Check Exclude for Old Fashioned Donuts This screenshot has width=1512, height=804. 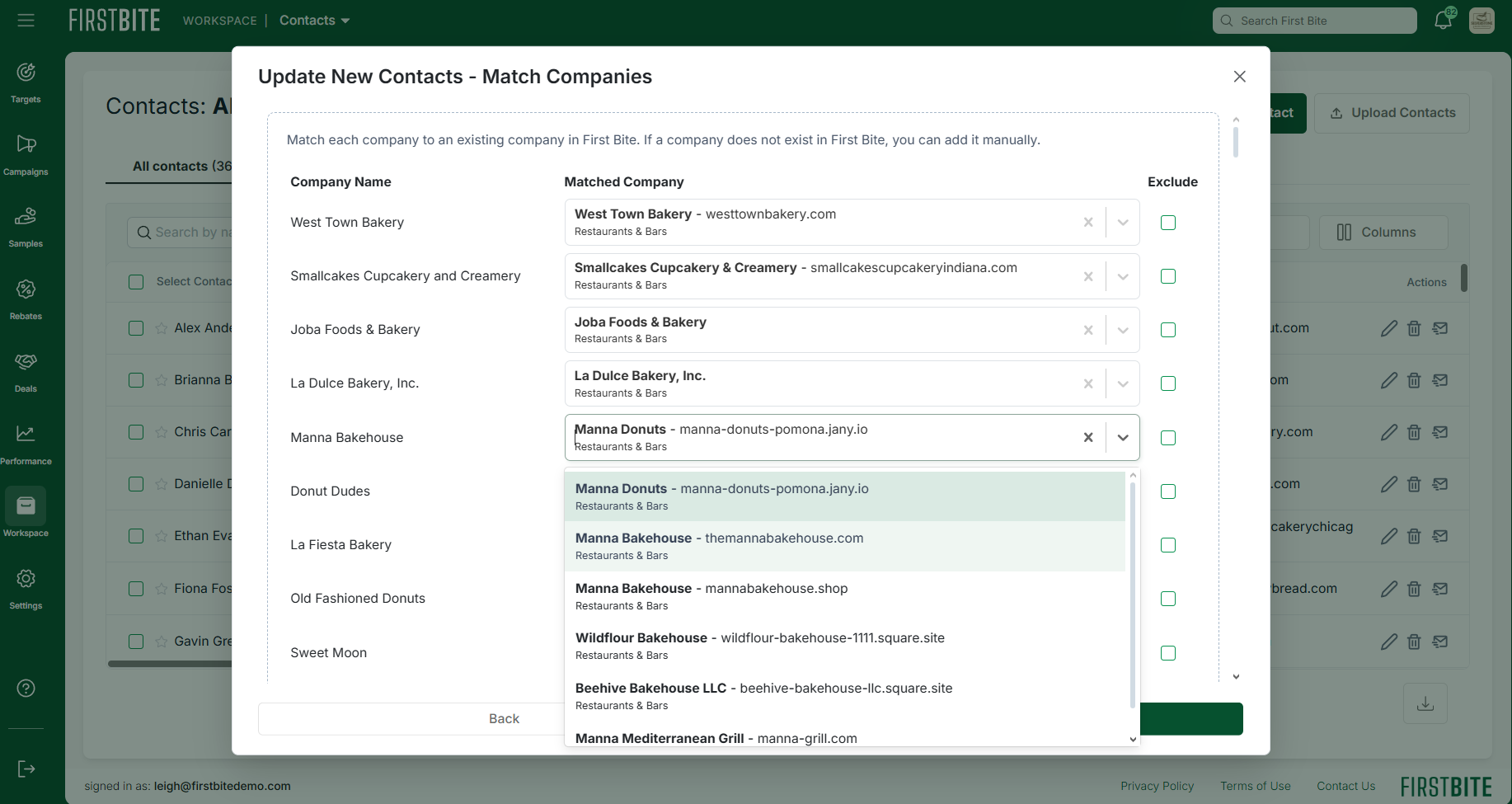(x=1168, y=599)
